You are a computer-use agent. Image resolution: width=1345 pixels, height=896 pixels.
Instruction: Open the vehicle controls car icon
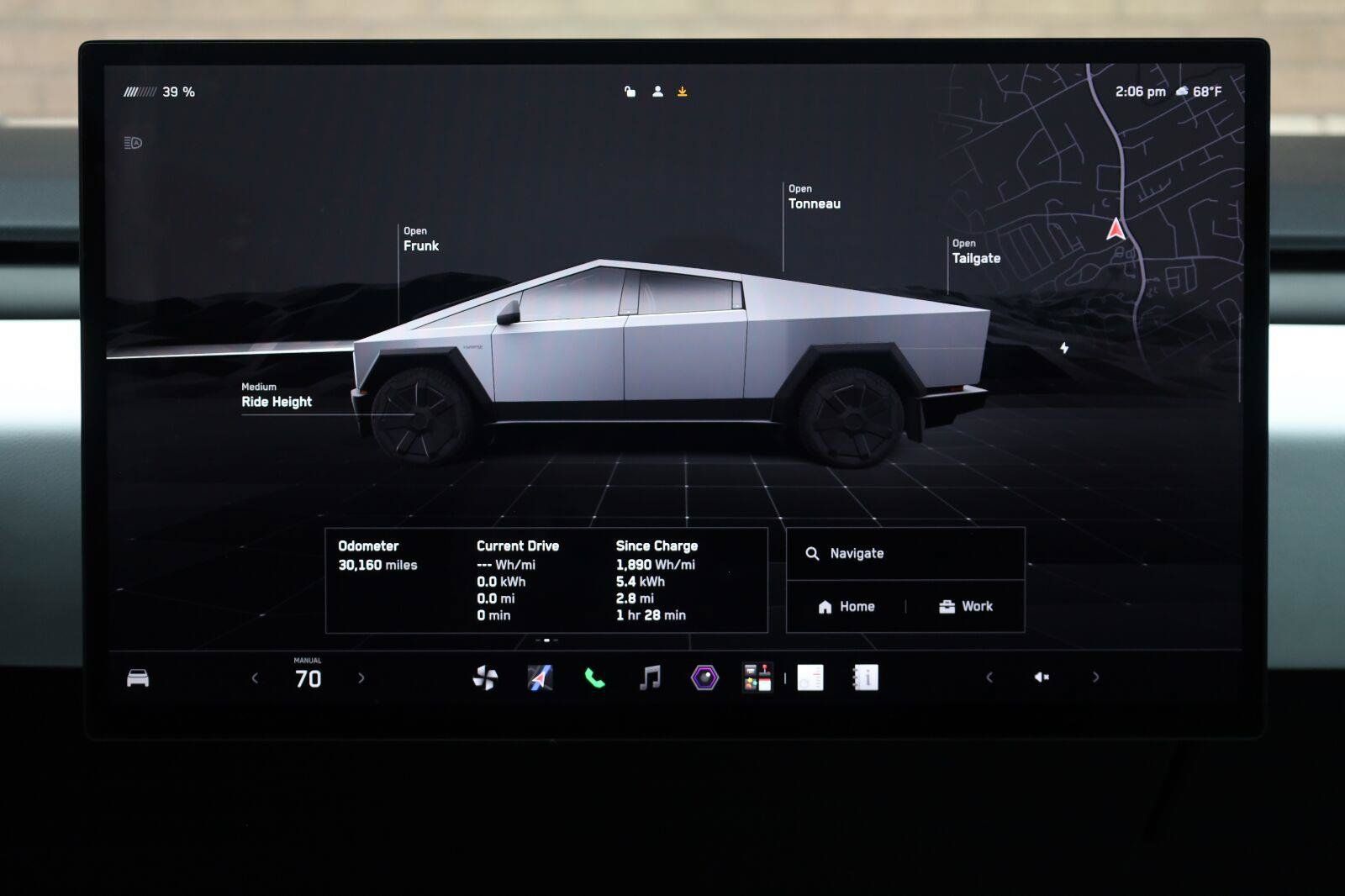(x=138, y=677)
